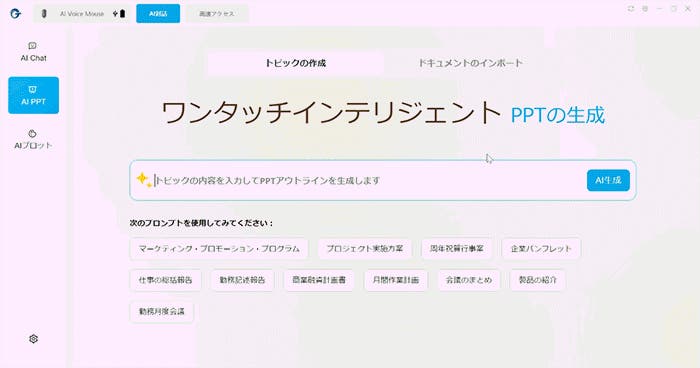700x368 pixels.
Task: Open settings via the gear icon
Action: (x=33, y=339)
